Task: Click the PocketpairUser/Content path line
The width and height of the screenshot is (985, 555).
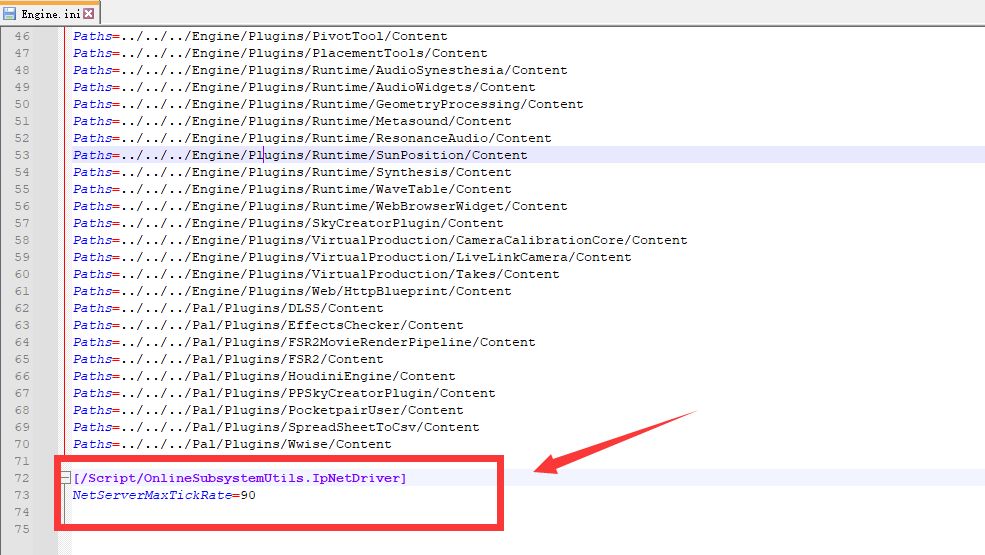Action: [x=268, y=409]
